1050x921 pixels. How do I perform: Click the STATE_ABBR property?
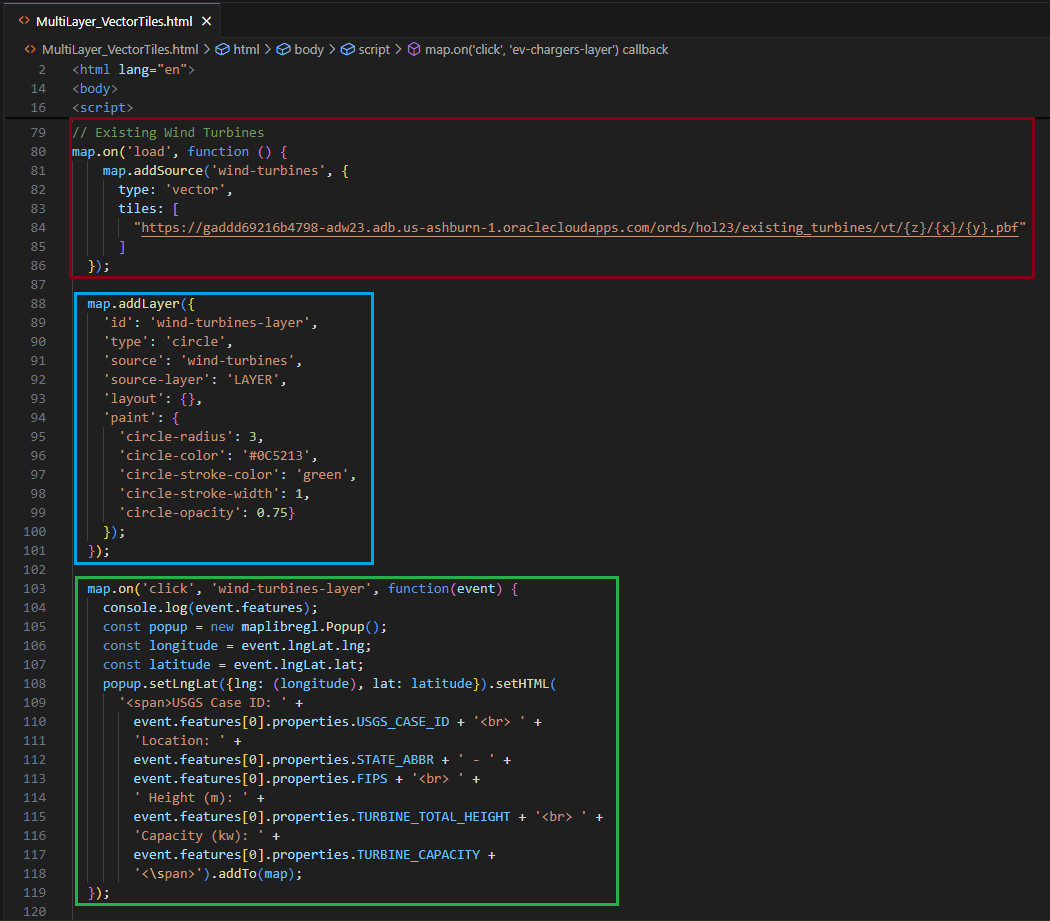pos(395,760)
